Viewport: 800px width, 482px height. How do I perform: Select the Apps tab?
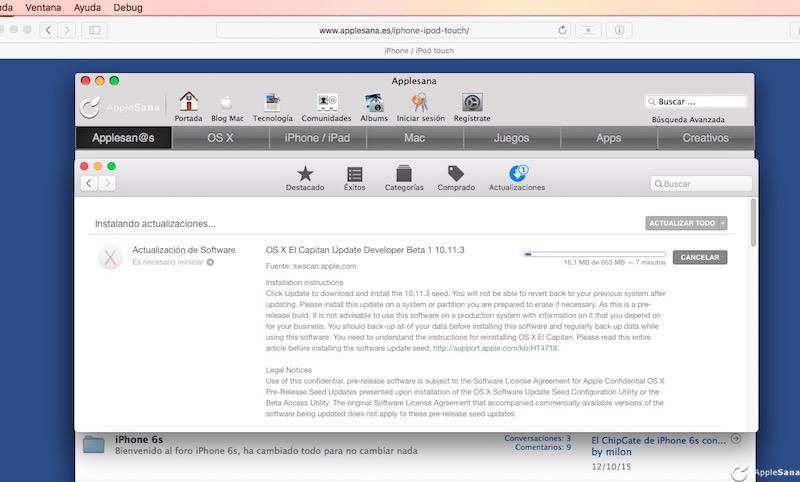pyautogui.click(x=609, y=138)
